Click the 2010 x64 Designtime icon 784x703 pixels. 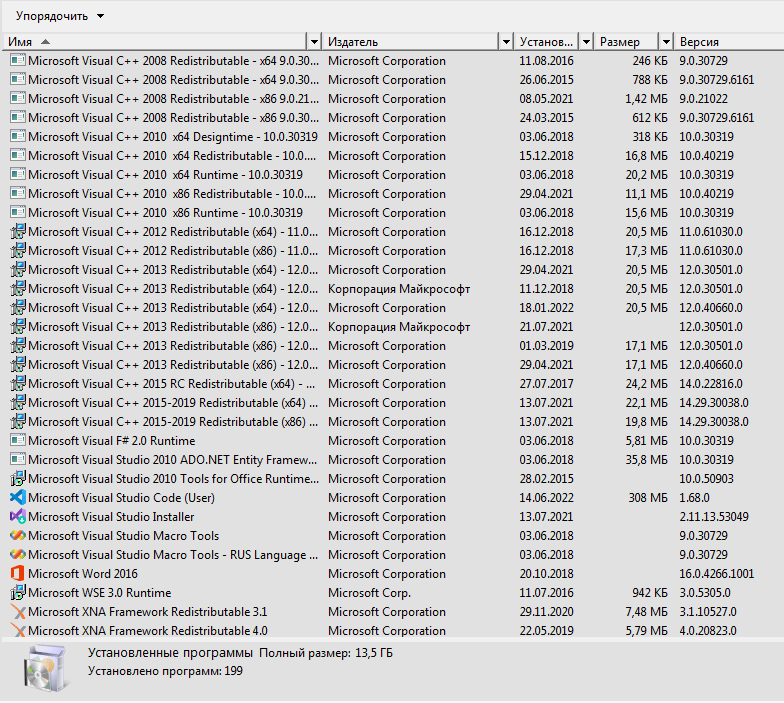(18, 136)
